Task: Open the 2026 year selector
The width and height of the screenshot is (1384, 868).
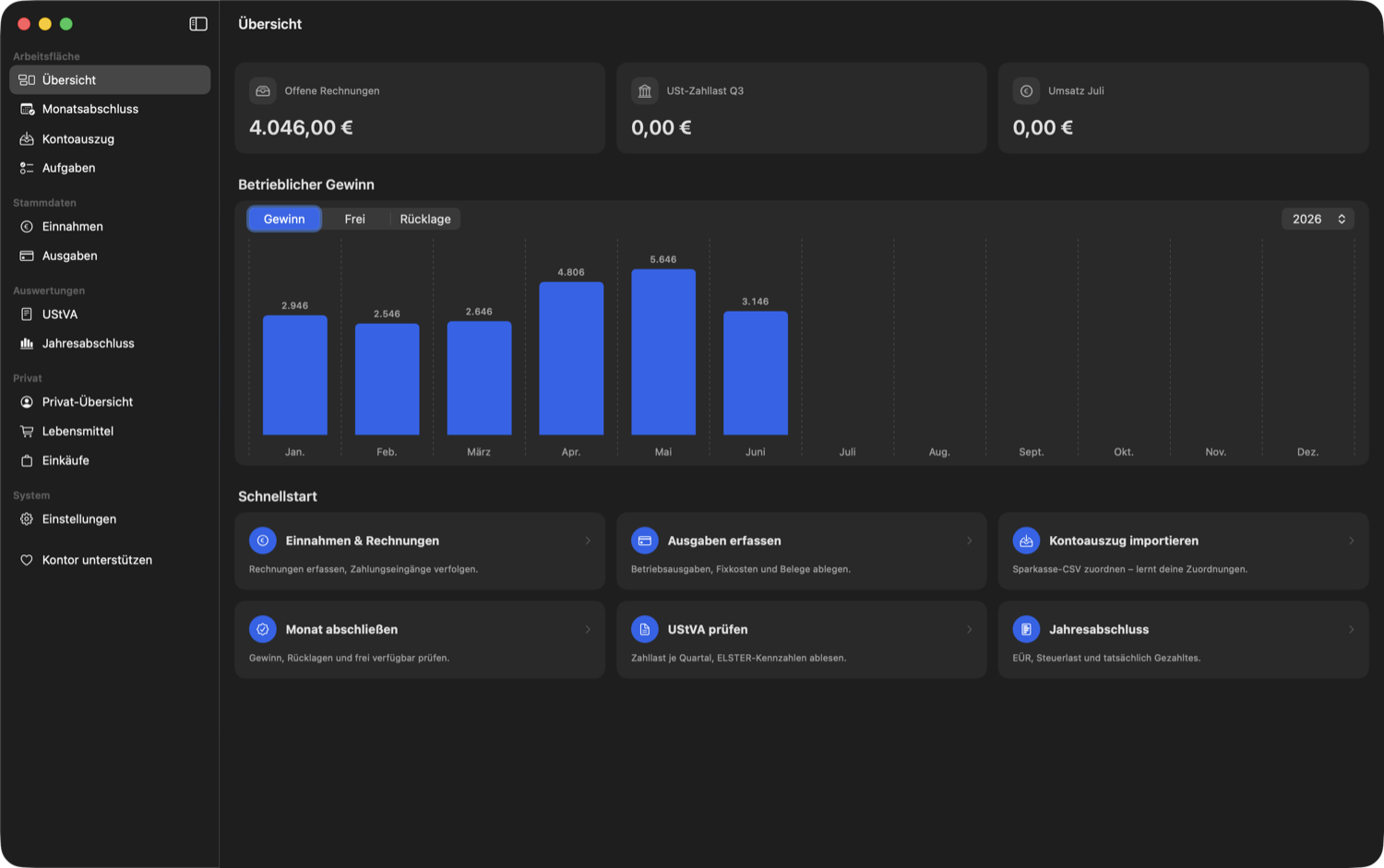Action: 1318,219
